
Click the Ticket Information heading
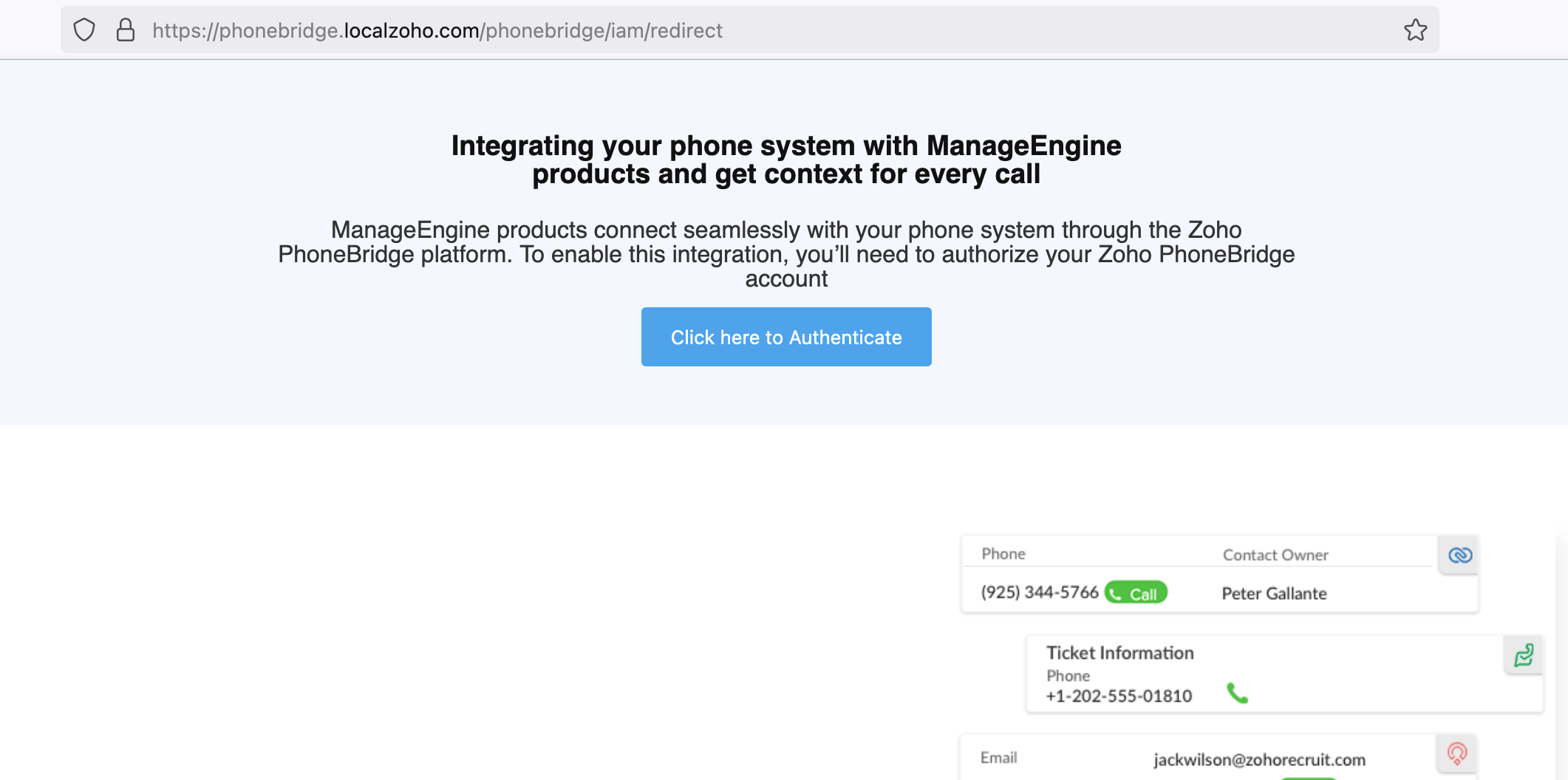coord(1119,653)
